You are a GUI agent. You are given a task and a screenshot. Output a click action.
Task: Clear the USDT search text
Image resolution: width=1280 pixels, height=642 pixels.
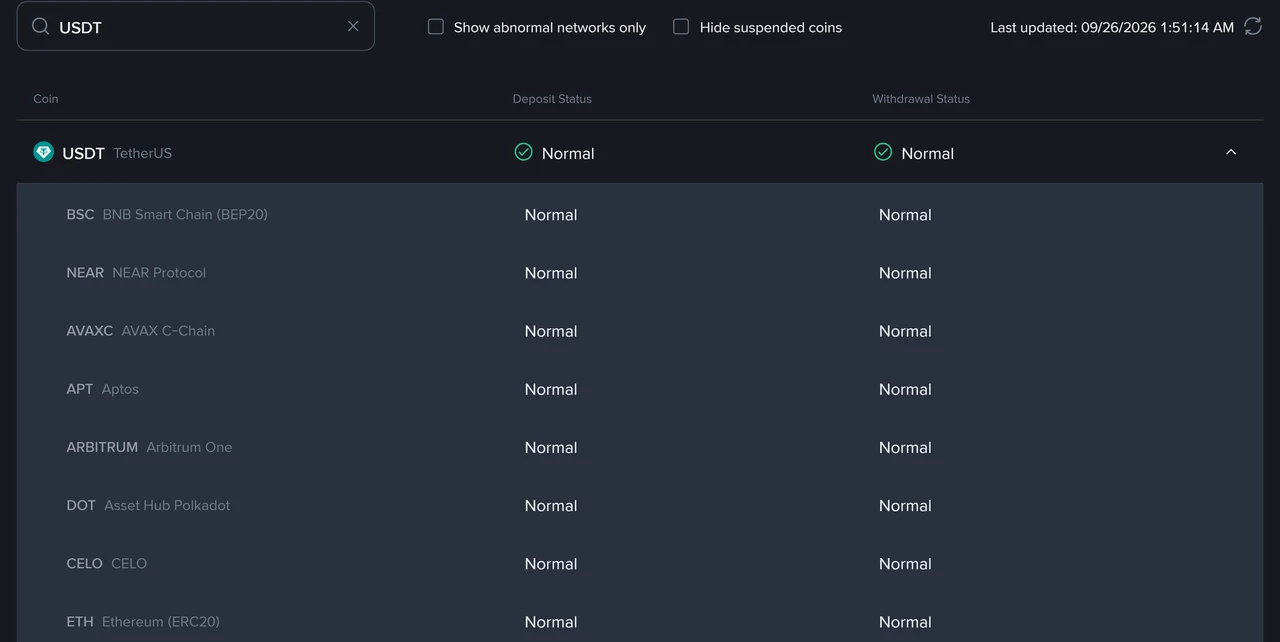coord(353,26)
